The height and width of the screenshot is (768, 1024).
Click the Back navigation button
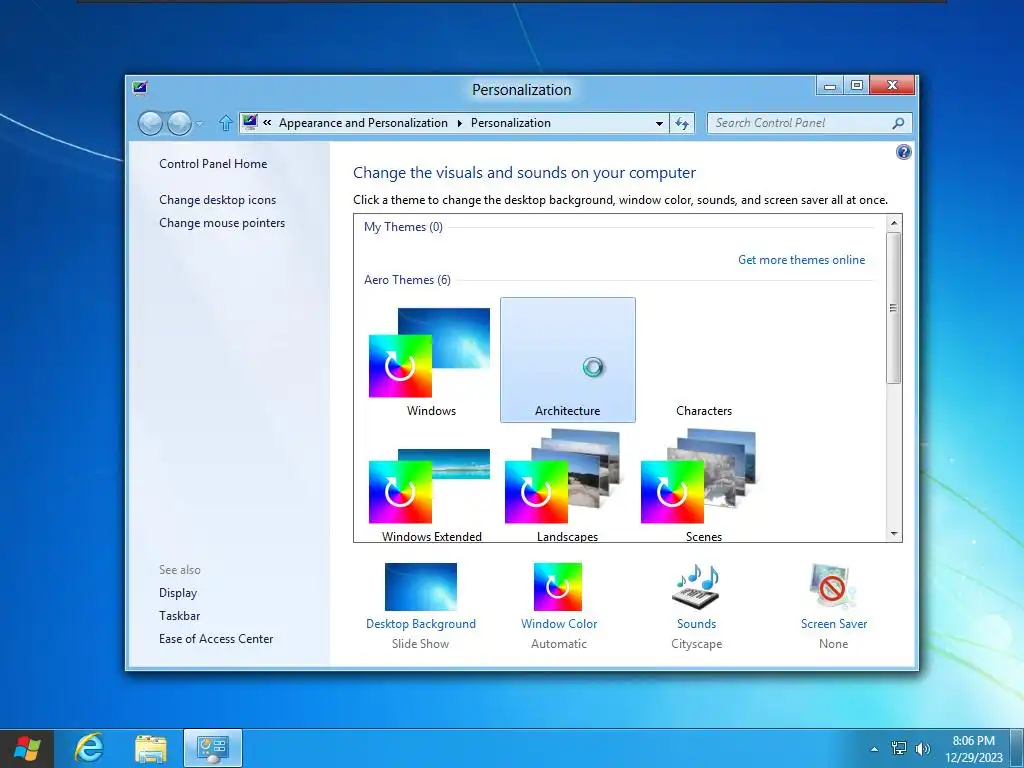tap(150, 123)
